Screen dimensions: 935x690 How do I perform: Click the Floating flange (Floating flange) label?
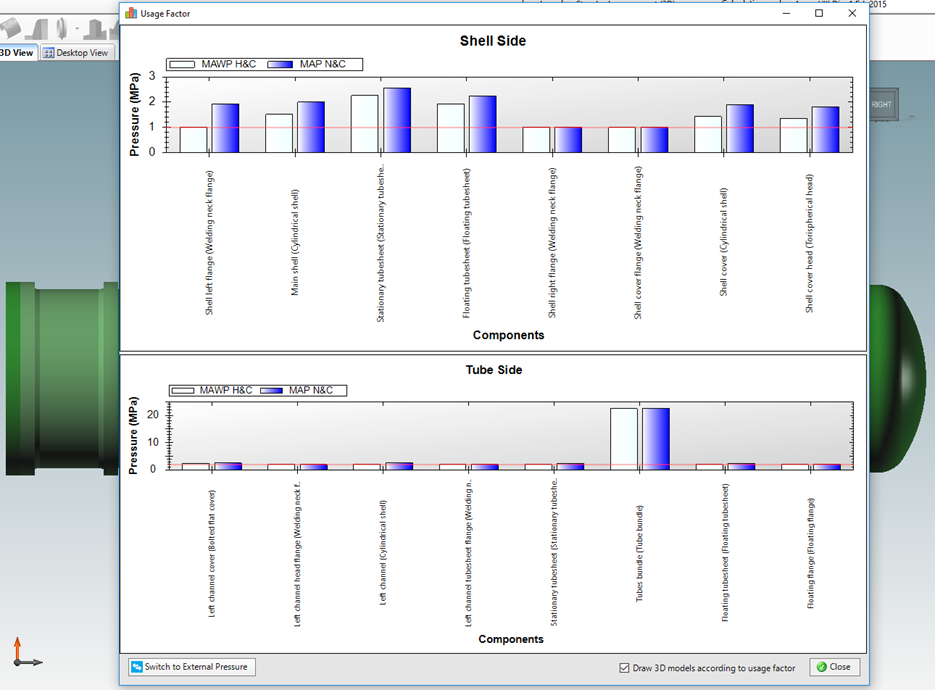[810, 553]
